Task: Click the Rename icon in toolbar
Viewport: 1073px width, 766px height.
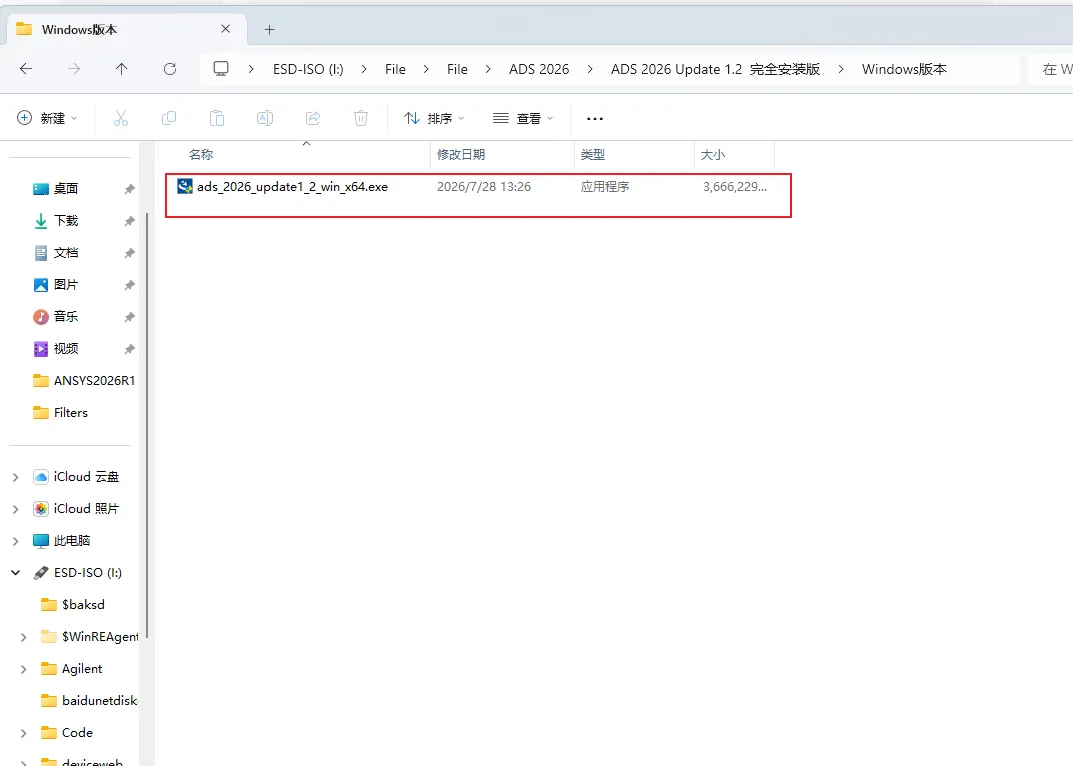Action: pos(265,118)
